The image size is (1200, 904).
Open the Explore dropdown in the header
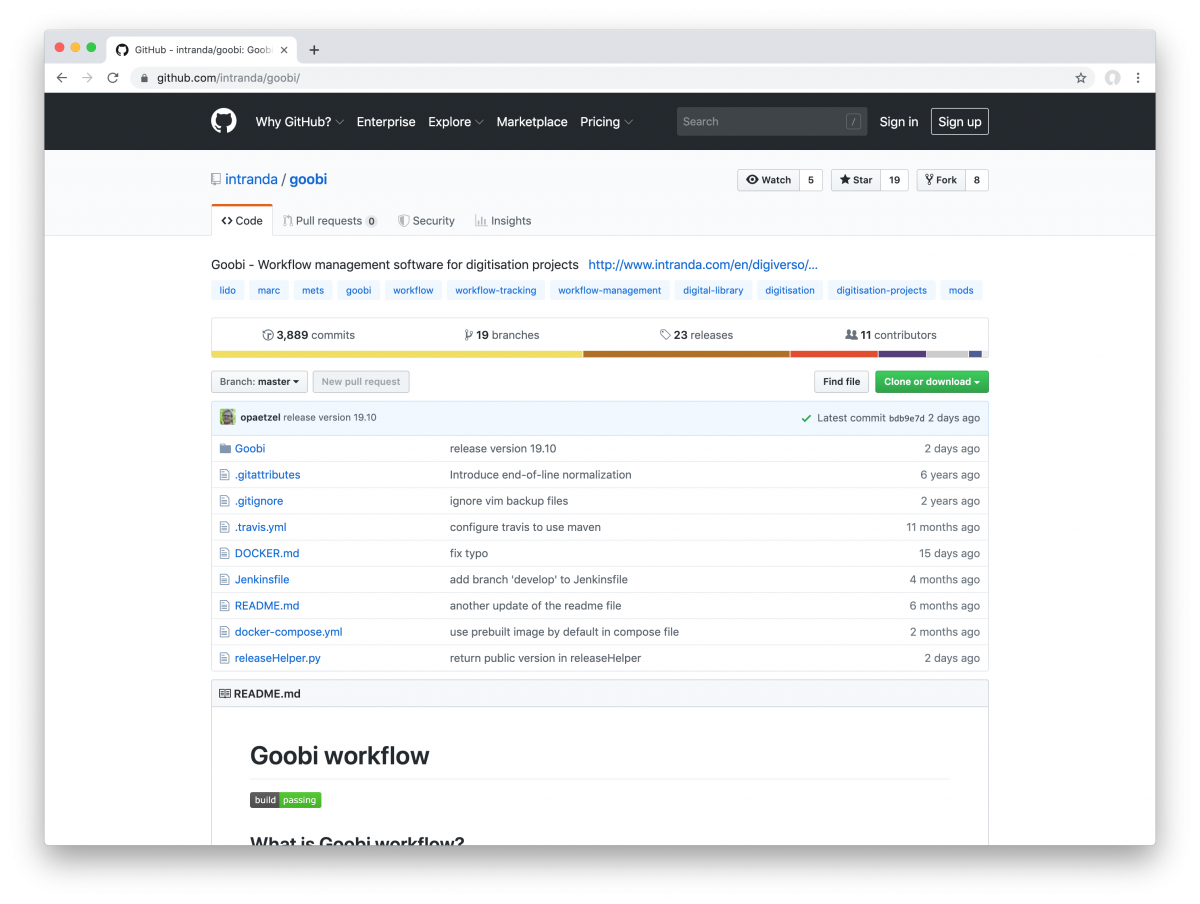(454, 121)
